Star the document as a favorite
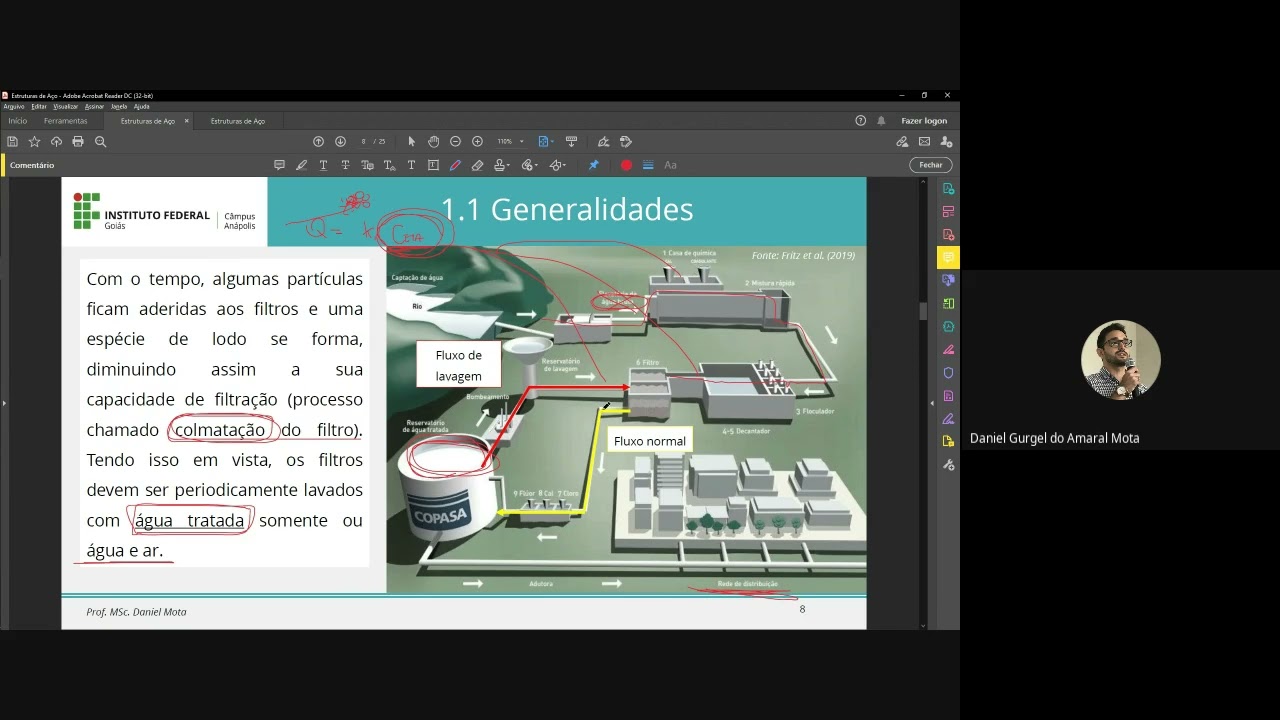Screen dimensions: 1280x720 (x=34, y=142)
